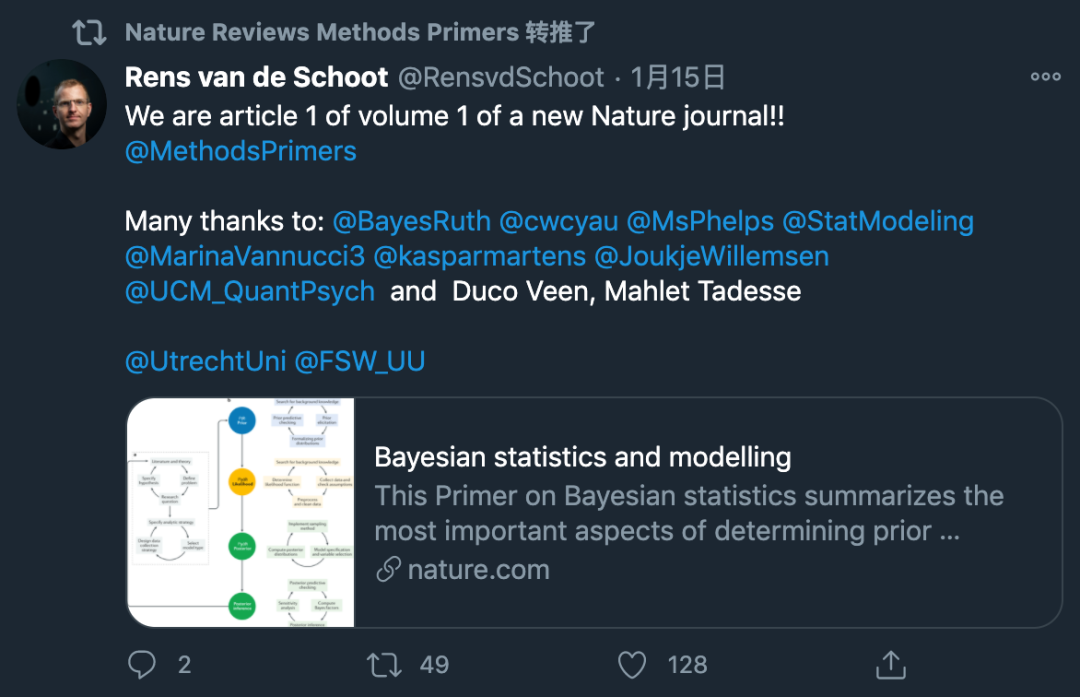Open the @FSW_UU mention

tap(359, 361)
